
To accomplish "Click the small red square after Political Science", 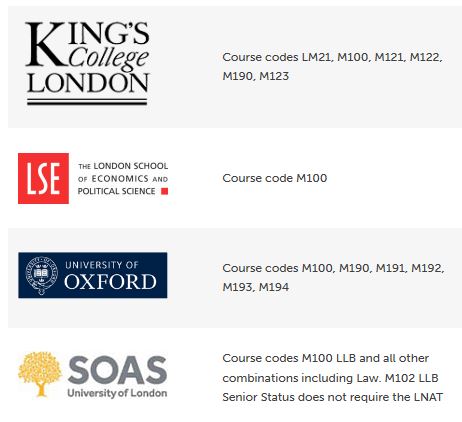I will pyautogui.click(x=164, y=191).
